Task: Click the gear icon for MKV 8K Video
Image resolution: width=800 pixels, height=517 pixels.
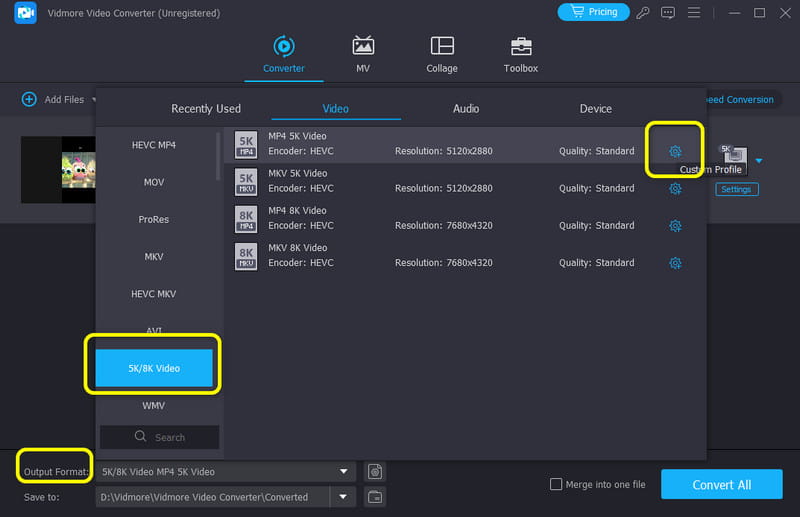Action: [675, 263]
